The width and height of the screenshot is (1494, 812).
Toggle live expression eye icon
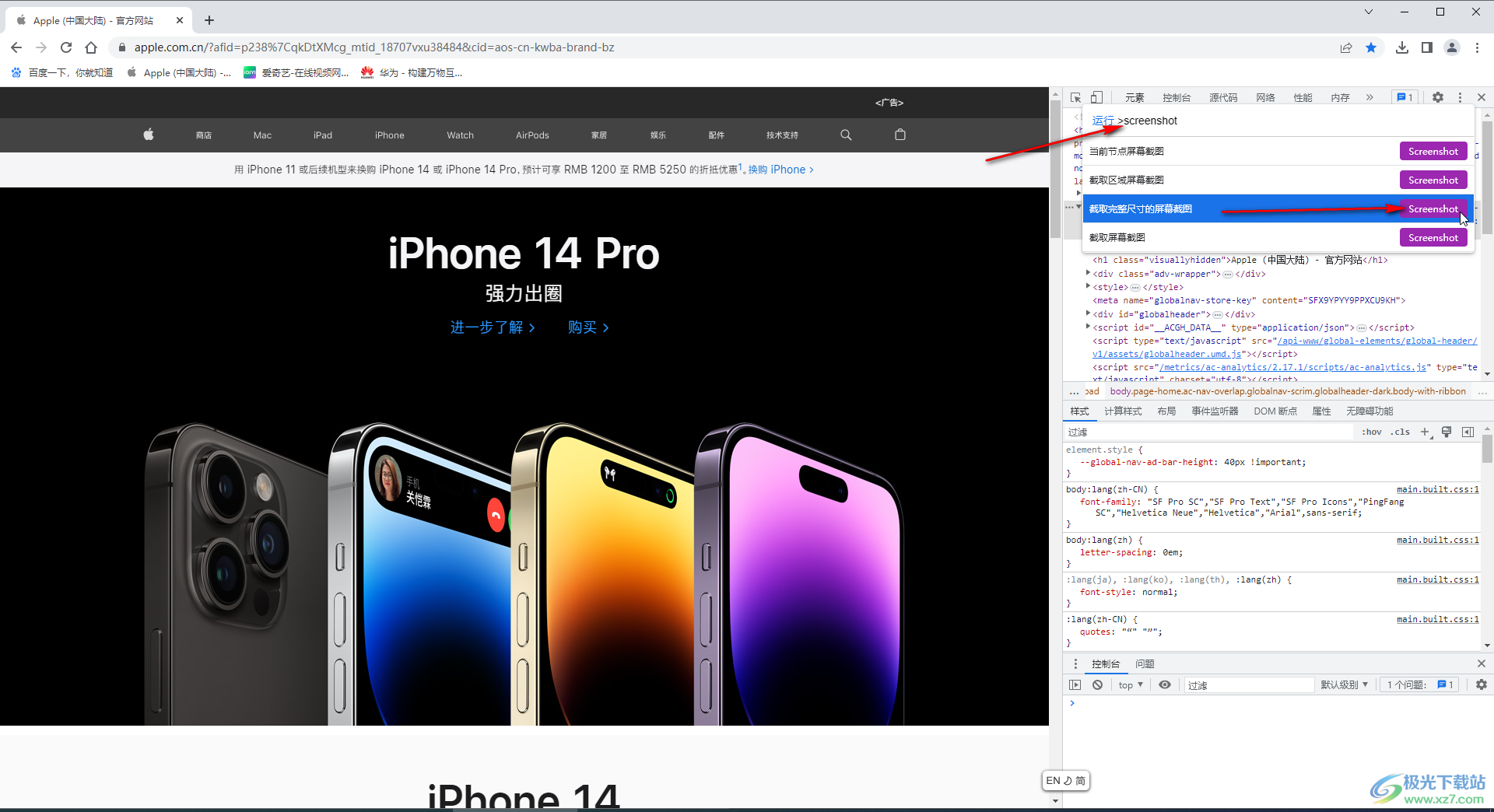[1165, 684]
